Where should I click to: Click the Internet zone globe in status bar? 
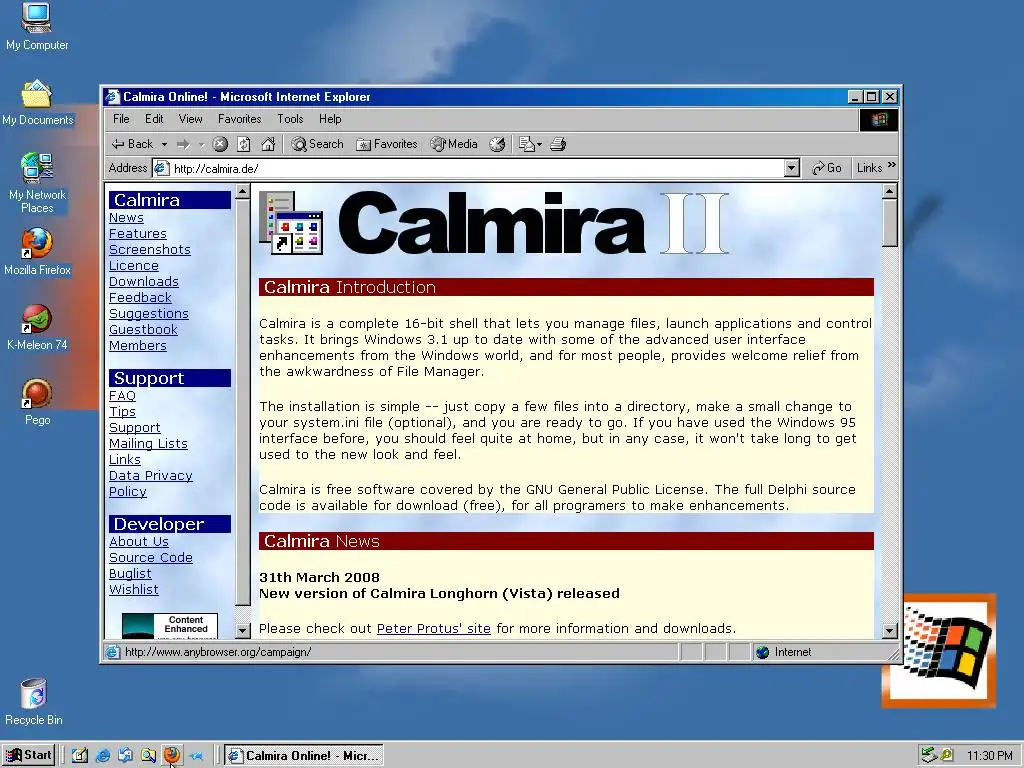[x=763, y=652]
